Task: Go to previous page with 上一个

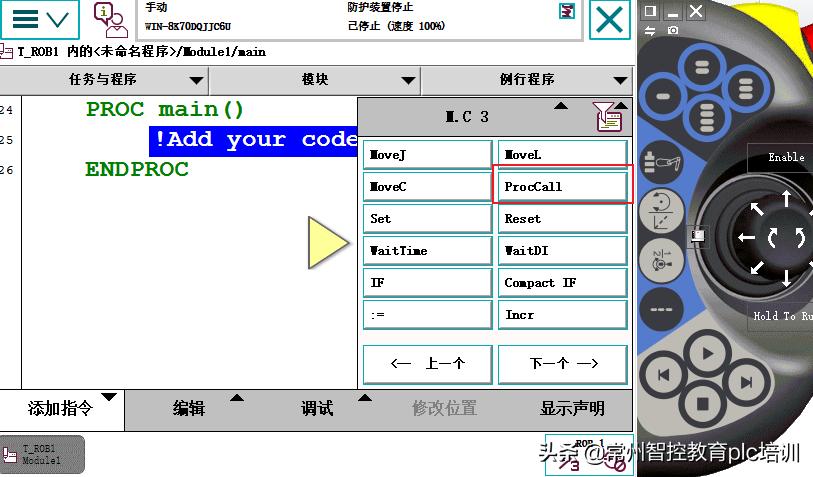Action: (x=427, y=364)
